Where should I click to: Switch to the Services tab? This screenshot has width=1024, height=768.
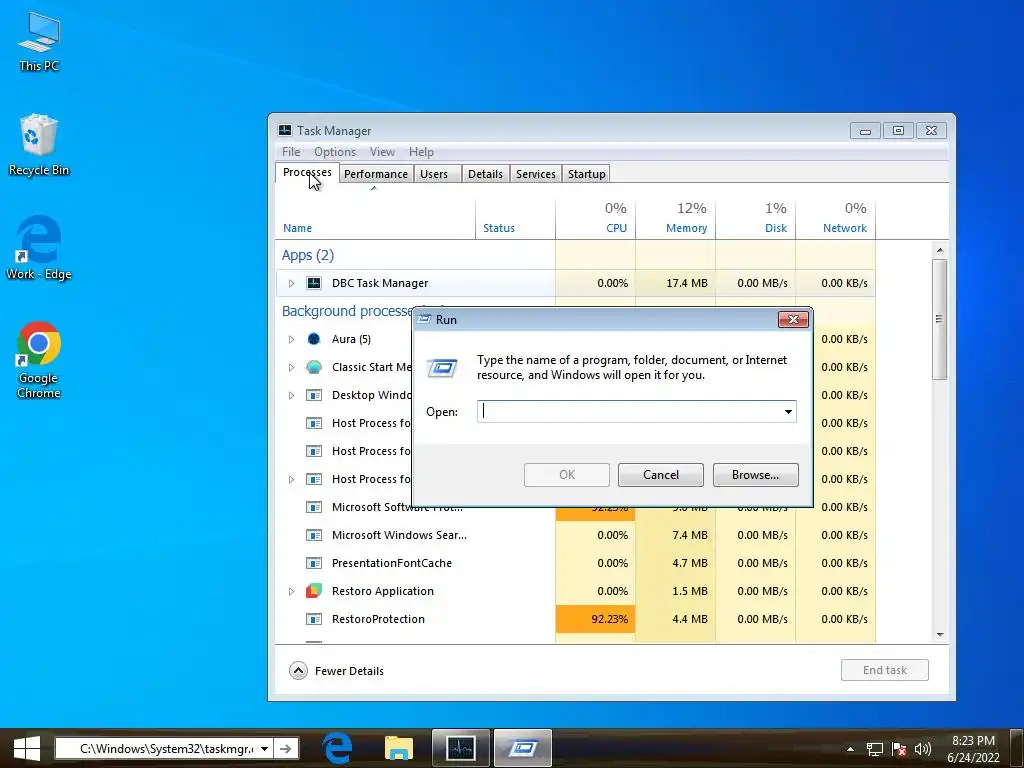536,174
